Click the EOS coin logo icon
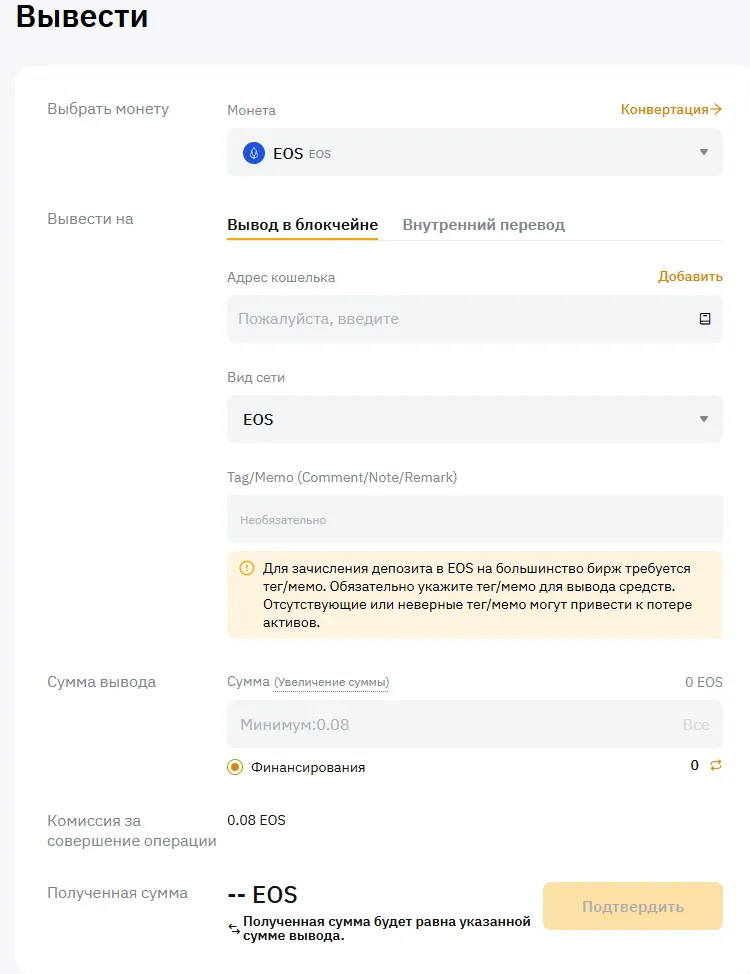The height and width of the screenshot is (974, 750). [x=254, y=153]
